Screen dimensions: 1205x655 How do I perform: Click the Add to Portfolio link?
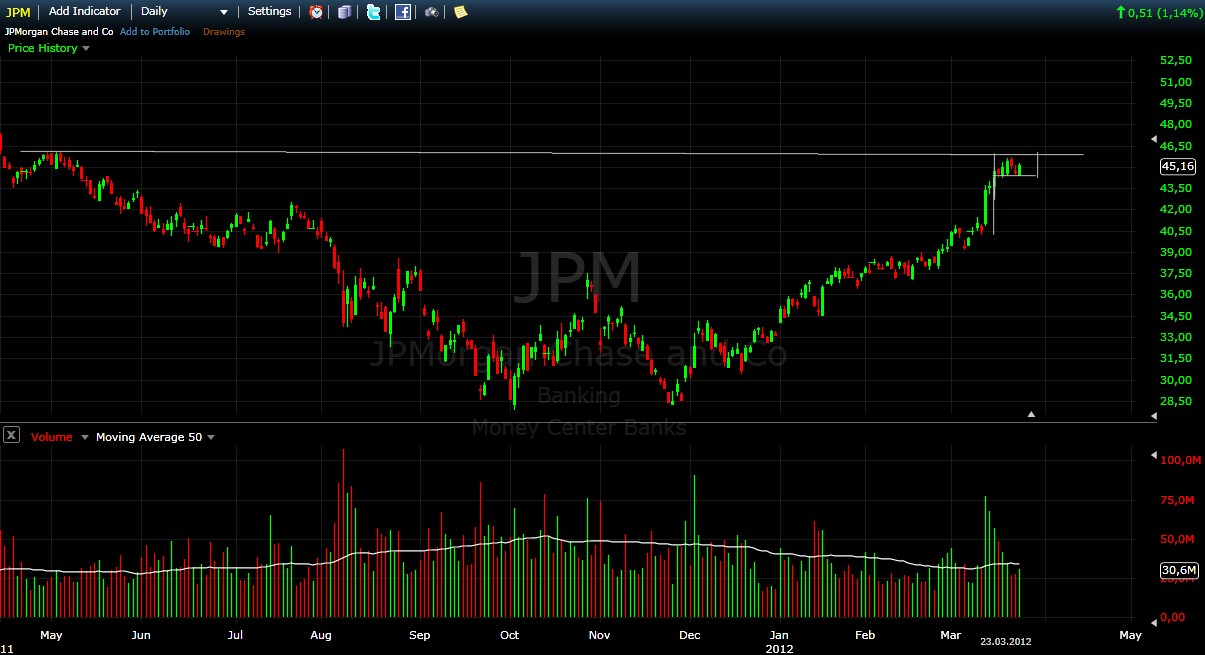[154, 32]
